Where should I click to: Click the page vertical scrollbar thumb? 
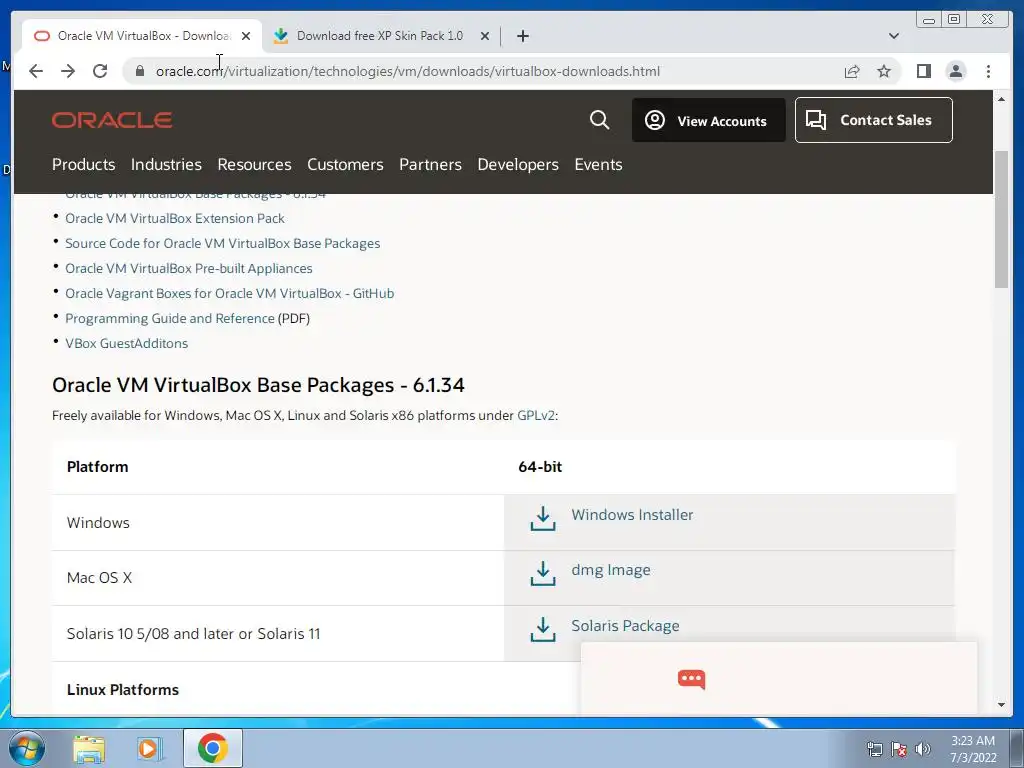[1001, 219]
